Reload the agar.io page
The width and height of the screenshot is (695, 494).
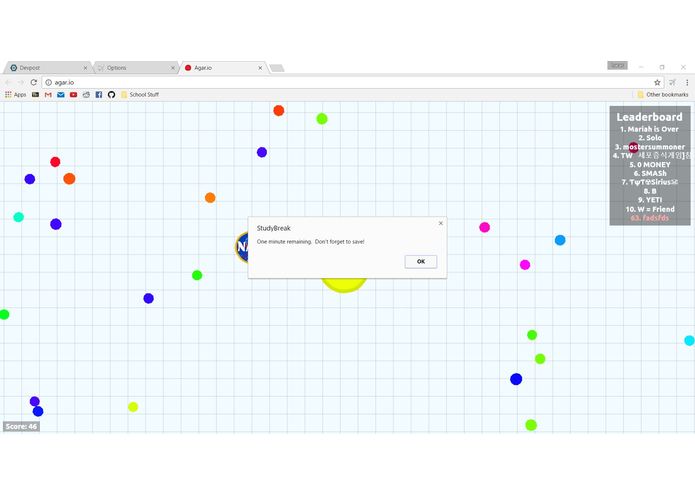tap(34, 82)
